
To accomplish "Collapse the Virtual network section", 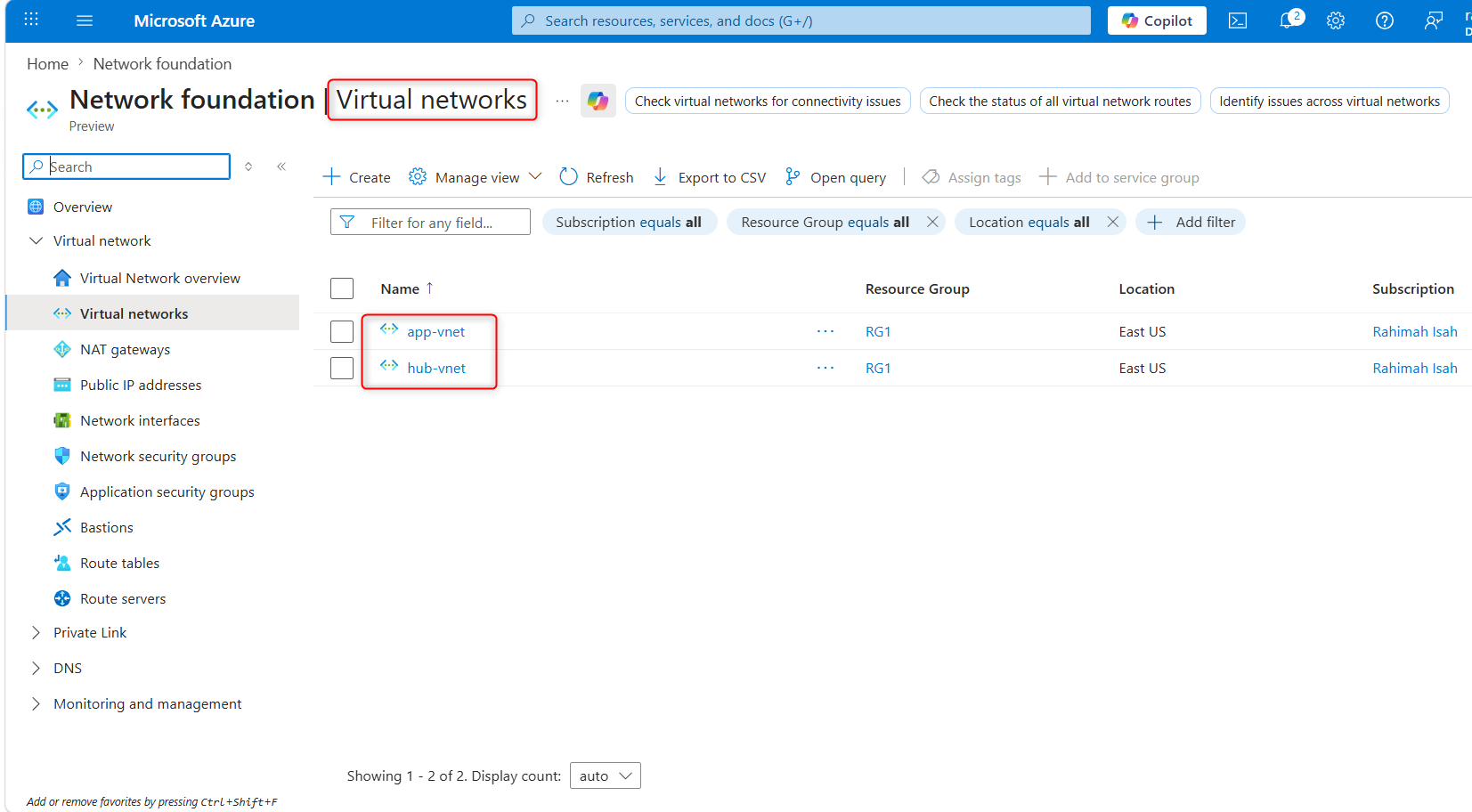I will coord(37,241).
